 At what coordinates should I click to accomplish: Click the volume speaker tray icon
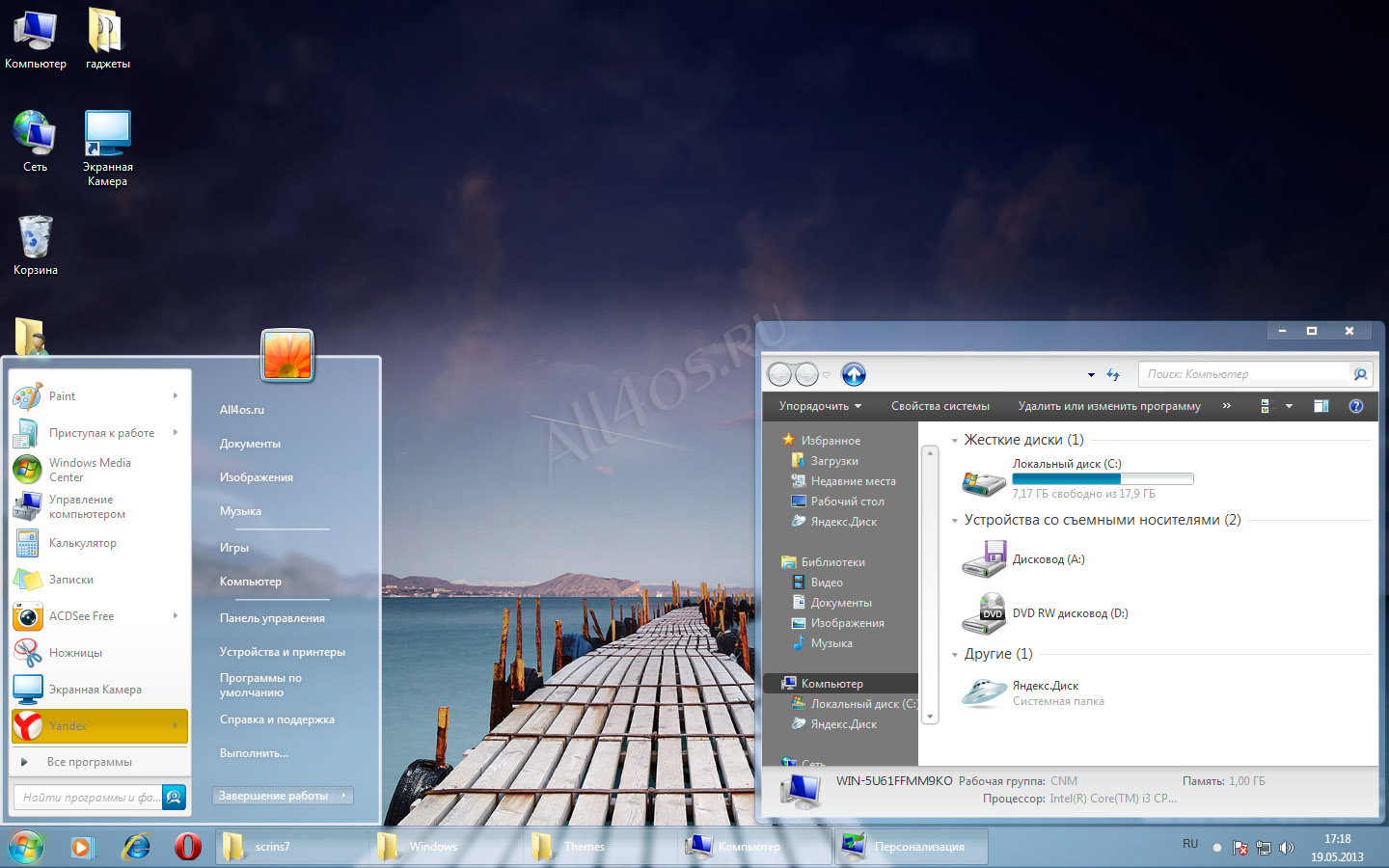pyautogui.click(x=1287, y=848)
